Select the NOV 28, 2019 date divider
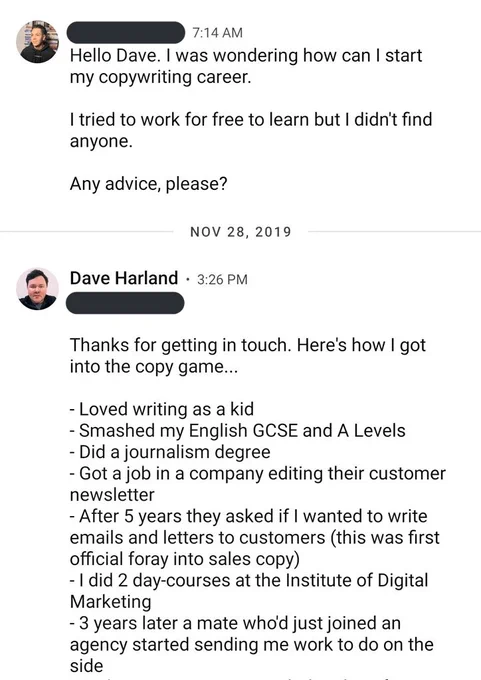Image resolution: width=481 pixels, height=680 pixels. (x=241, y=232)
